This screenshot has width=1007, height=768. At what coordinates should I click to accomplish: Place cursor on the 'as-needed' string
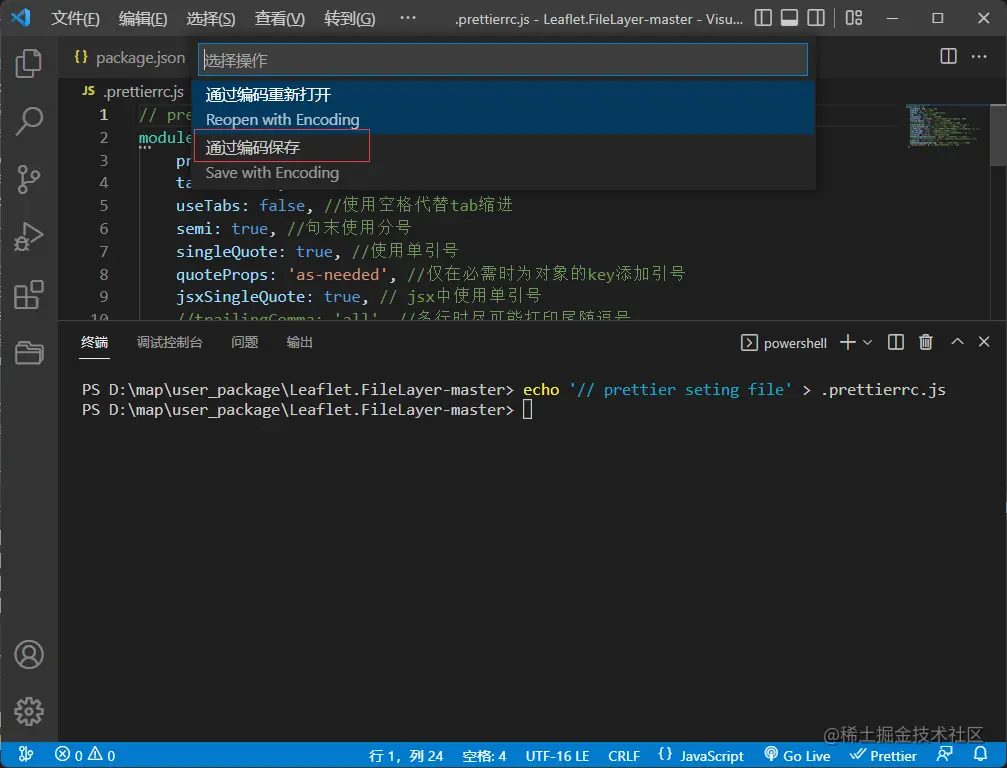point(338,274)
